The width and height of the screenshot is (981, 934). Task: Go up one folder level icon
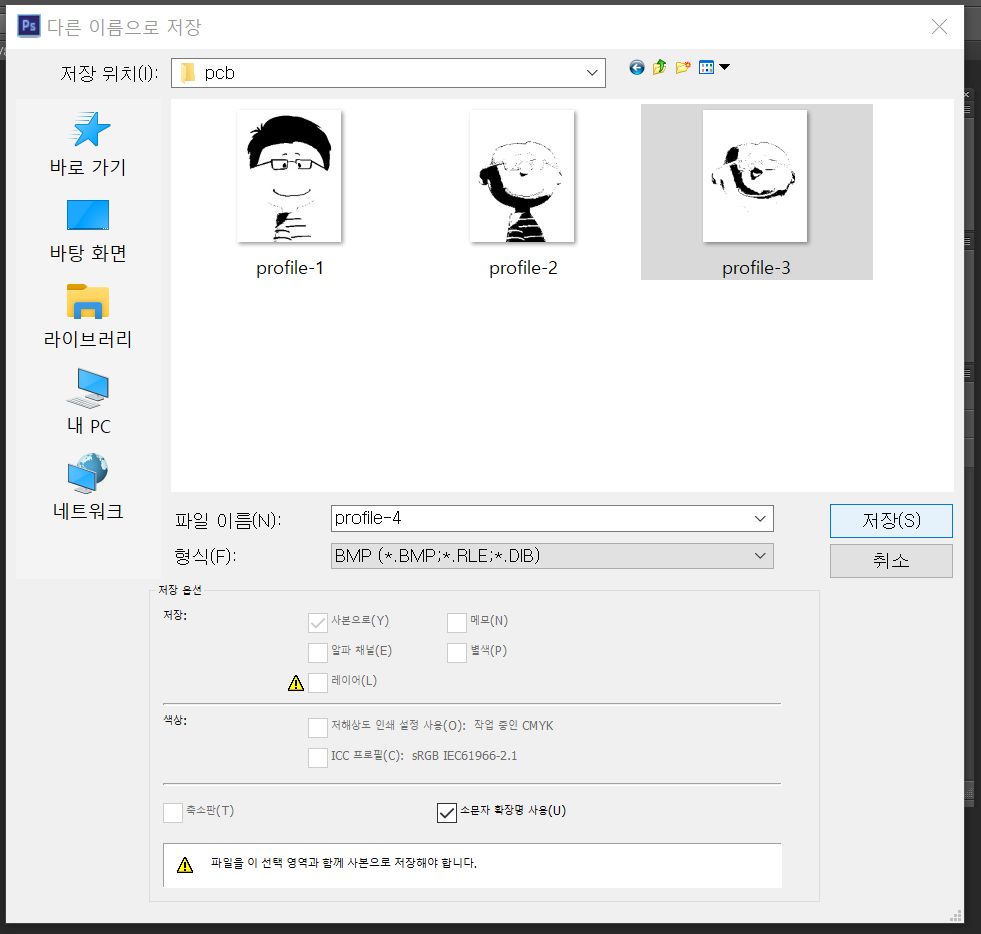point(659,68)
